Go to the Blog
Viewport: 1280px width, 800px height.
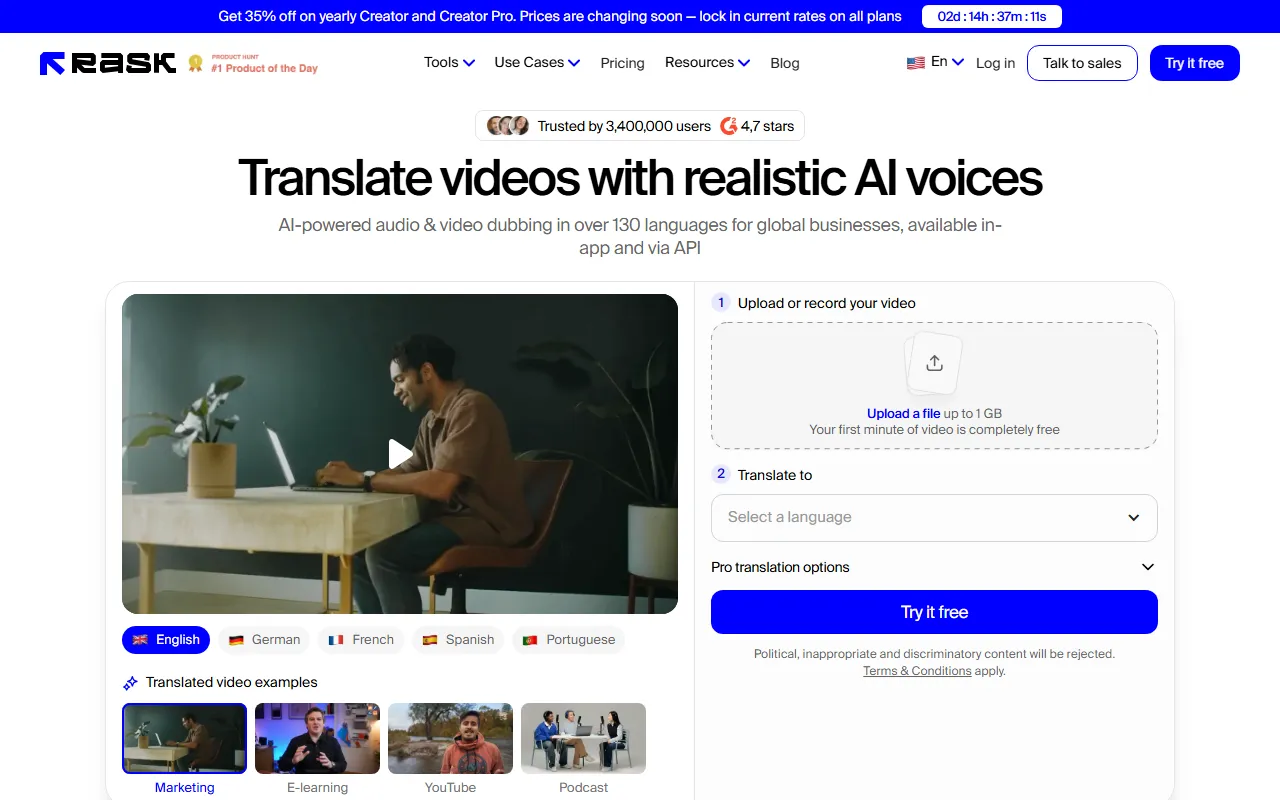click(x=785, y=63)
